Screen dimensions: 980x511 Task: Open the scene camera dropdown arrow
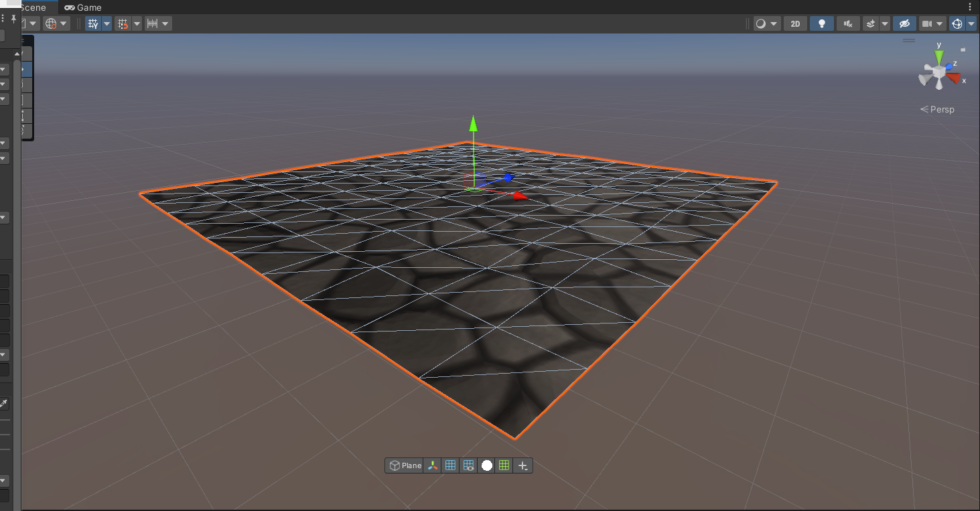click(x=939, y=24)
